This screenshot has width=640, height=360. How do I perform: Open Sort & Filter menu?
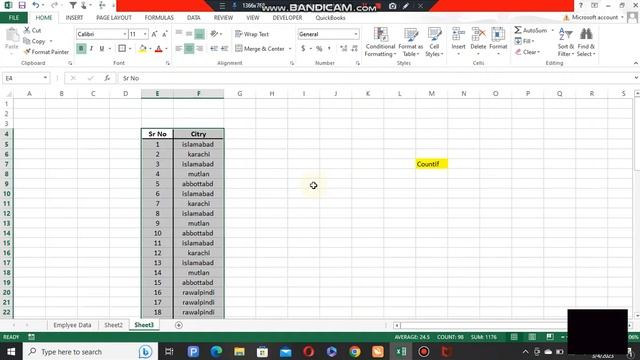click(566, 42)
